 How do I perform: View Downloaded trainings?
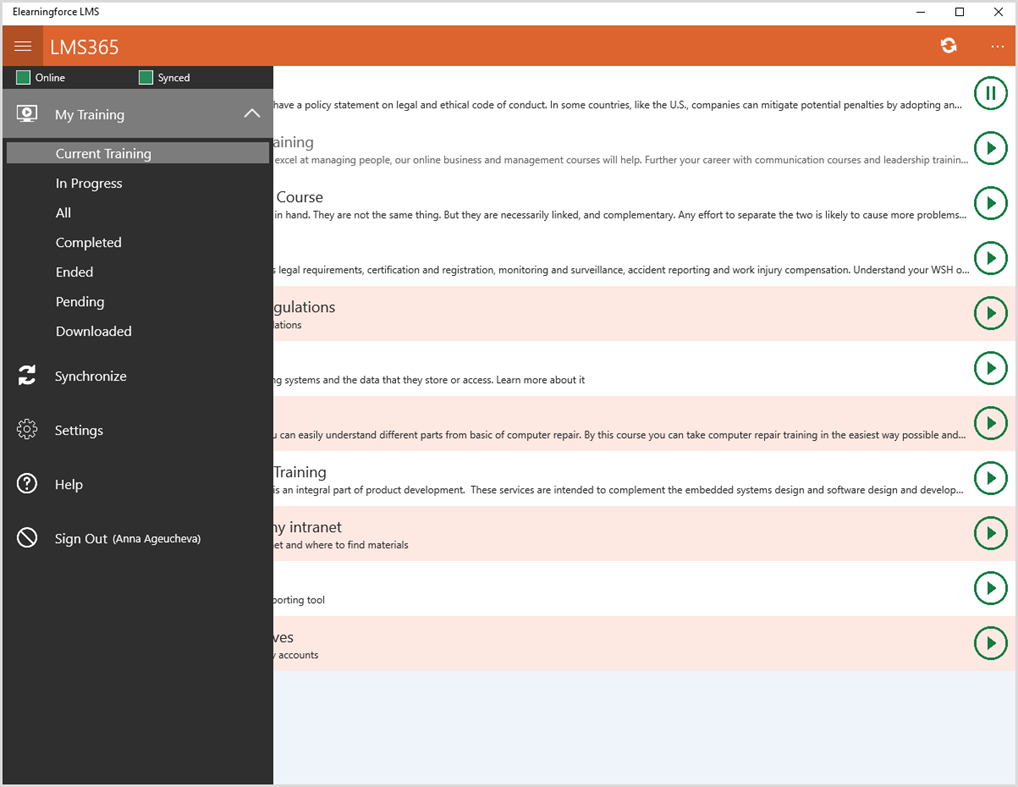tap(93, 331)
